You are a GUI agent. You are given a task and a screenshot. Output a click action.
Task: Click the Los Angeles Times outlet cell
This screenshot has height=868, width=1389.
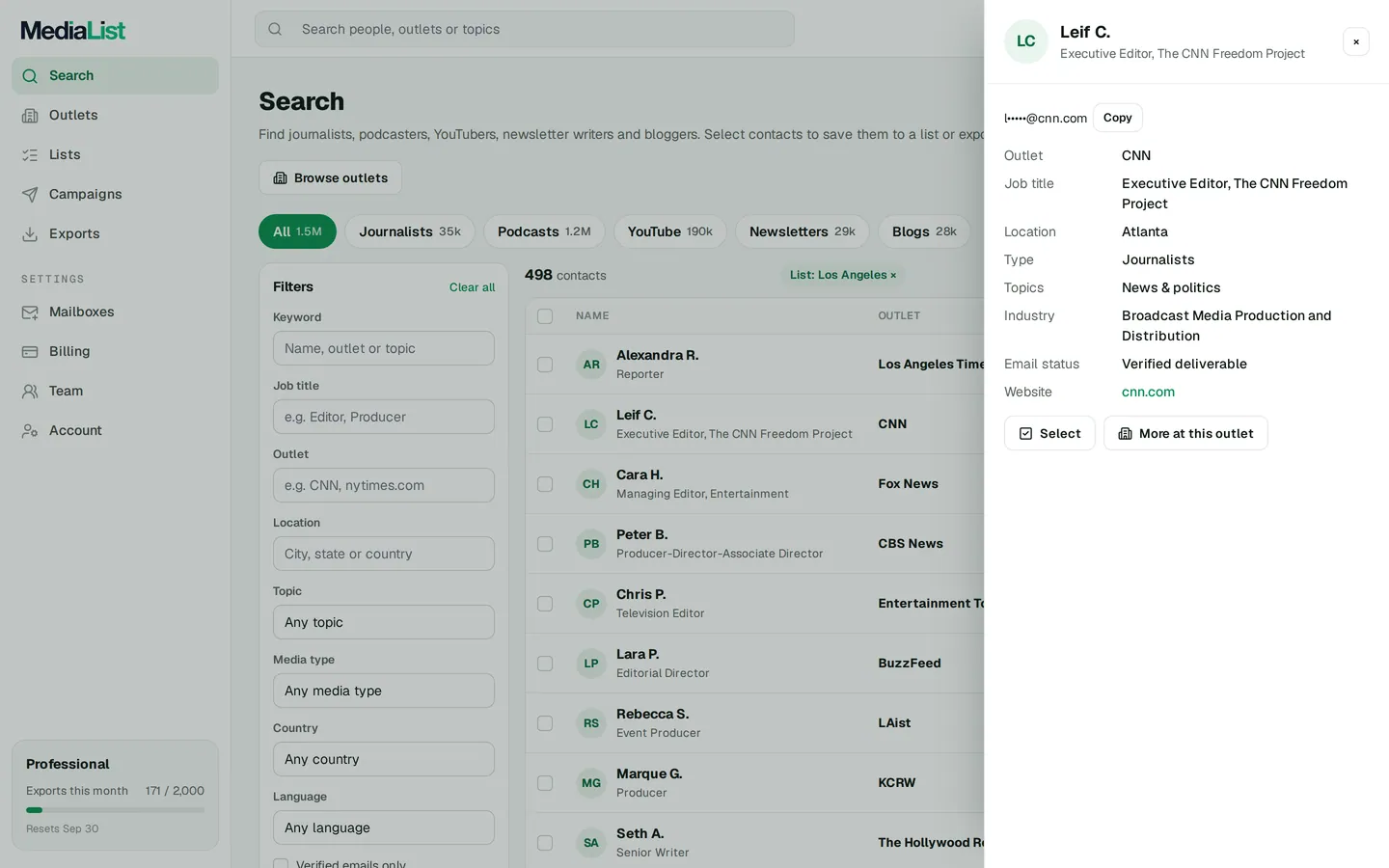pos(931,365)
